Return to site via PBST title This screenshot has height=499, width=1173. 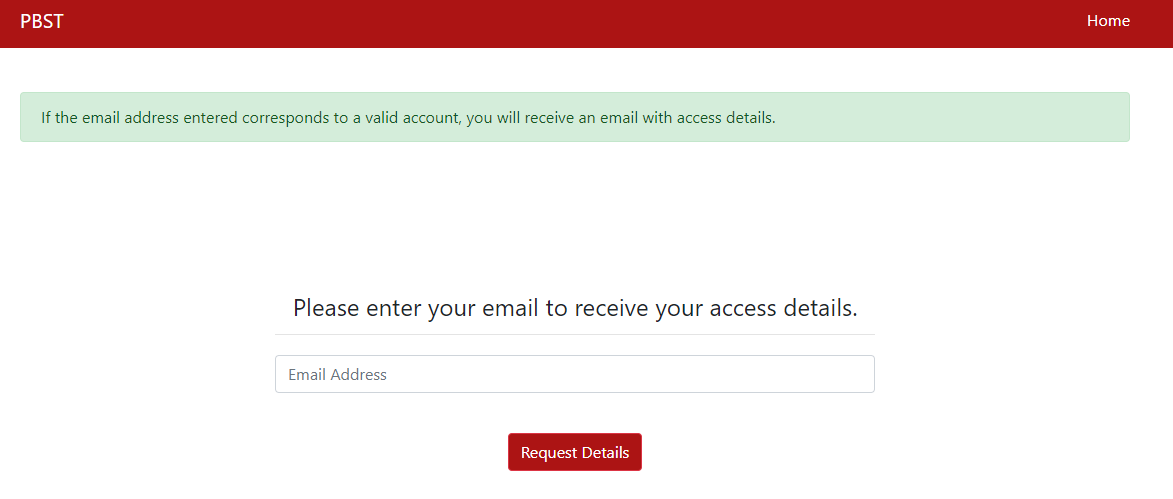coord(42,21)
